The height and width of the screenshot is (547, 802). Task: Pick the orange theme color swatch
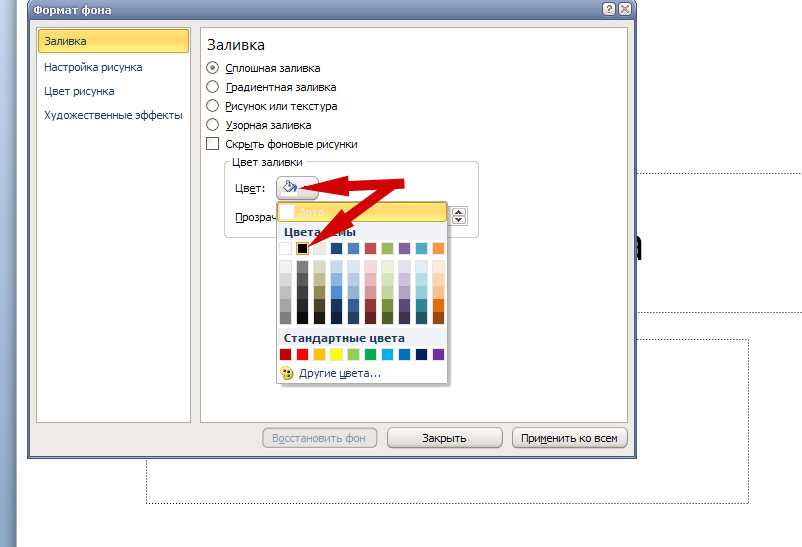(438, 249)
